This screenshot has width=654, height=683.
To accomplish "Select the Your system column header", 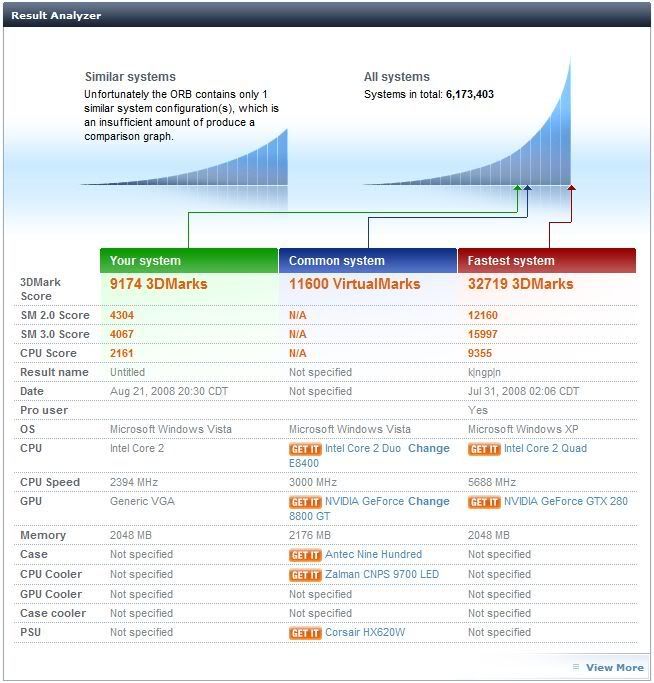I will click(x=189, y=260).
